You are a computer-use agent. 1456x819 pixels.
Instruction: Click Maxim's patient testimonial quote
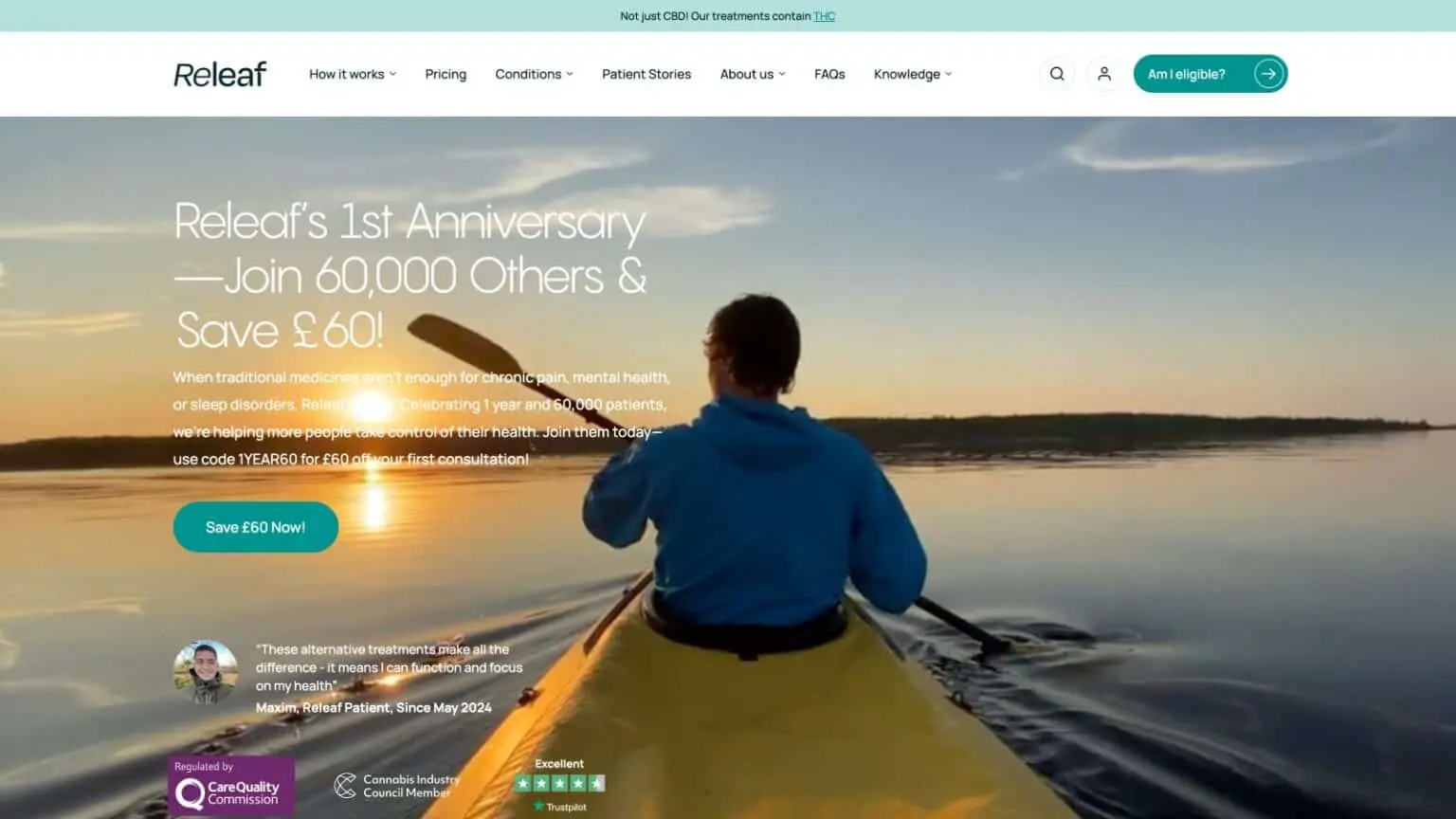click(389, 667)
